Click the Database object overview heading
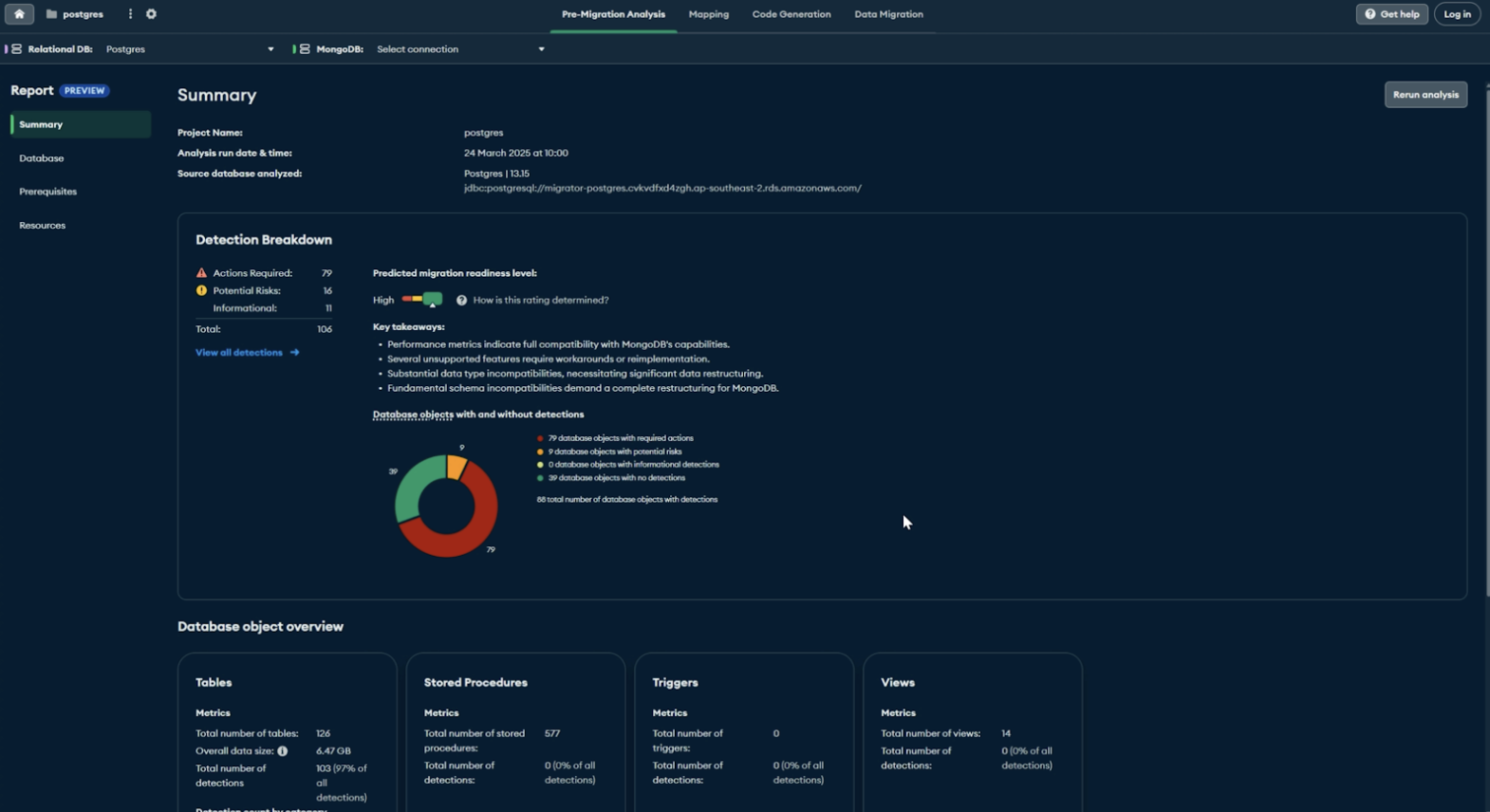The image size is (1490, 812). pyautogui.click(x=260, y=627)
